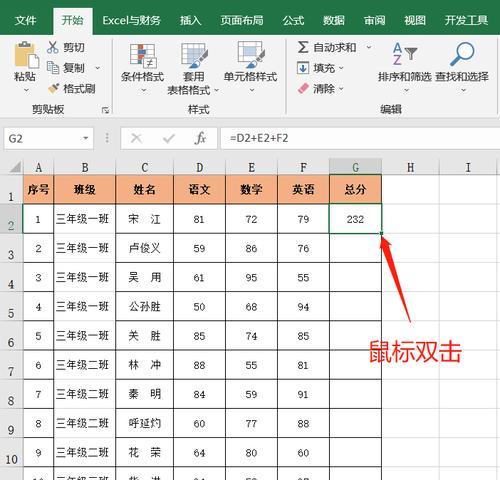The image size is (500, 480).
Task: Select English score 94 for 公孙胜
Action: [303, 307]
